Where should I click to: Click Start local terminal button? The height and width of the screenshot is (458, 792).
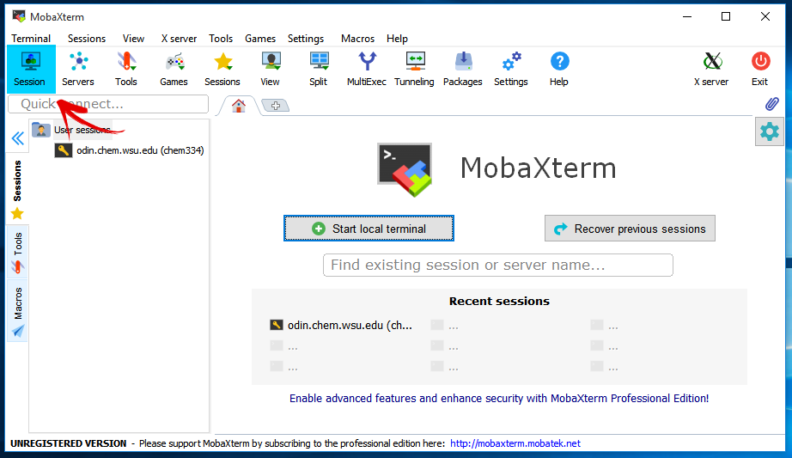click(368, 229)
